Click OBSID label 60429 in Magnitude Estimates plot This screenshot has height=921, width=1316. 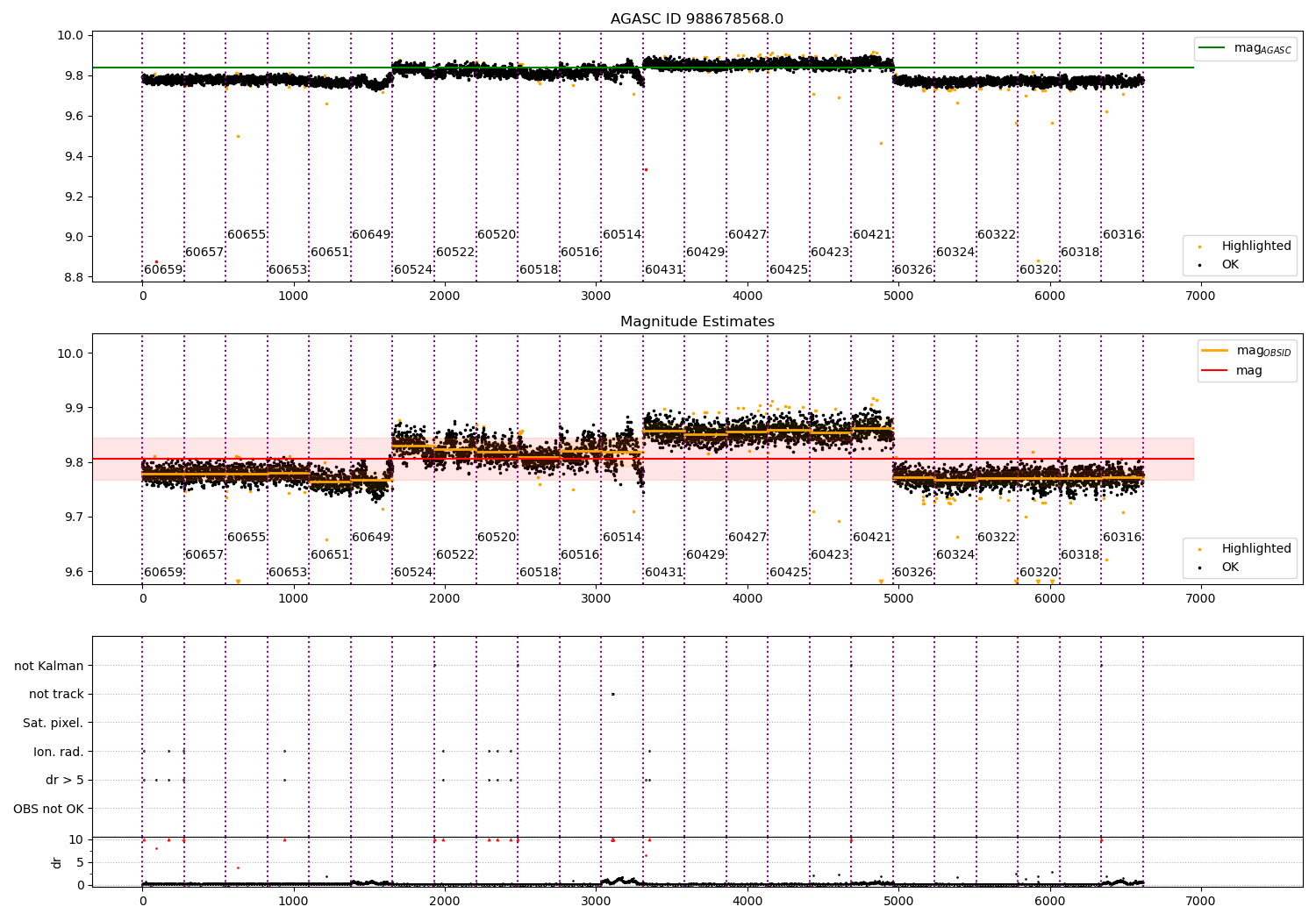click(x=705, y=555)
